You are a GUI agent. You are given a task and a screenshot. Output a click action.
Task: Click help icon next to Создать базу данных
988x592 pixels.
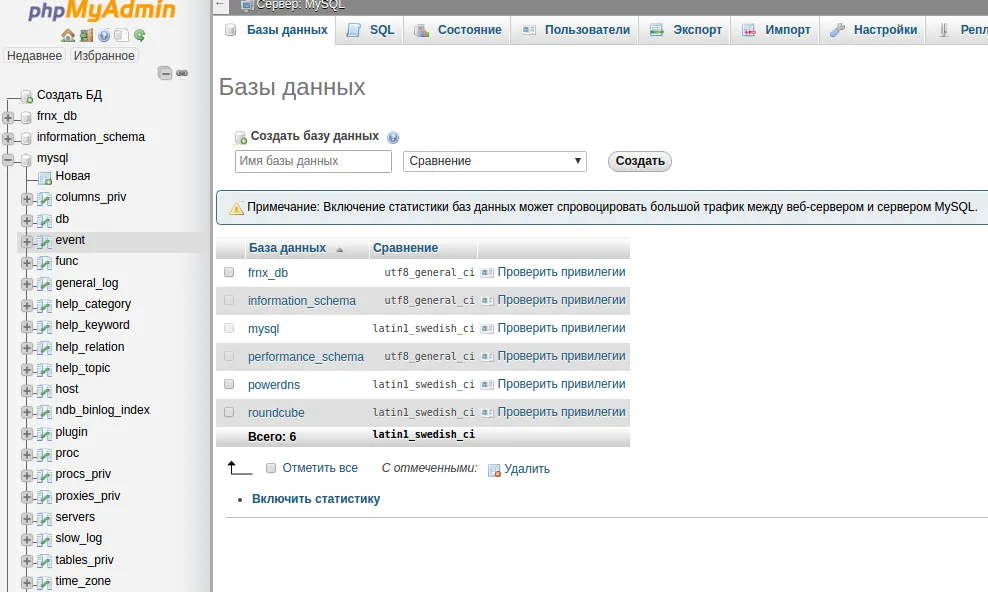pos(393,137)
